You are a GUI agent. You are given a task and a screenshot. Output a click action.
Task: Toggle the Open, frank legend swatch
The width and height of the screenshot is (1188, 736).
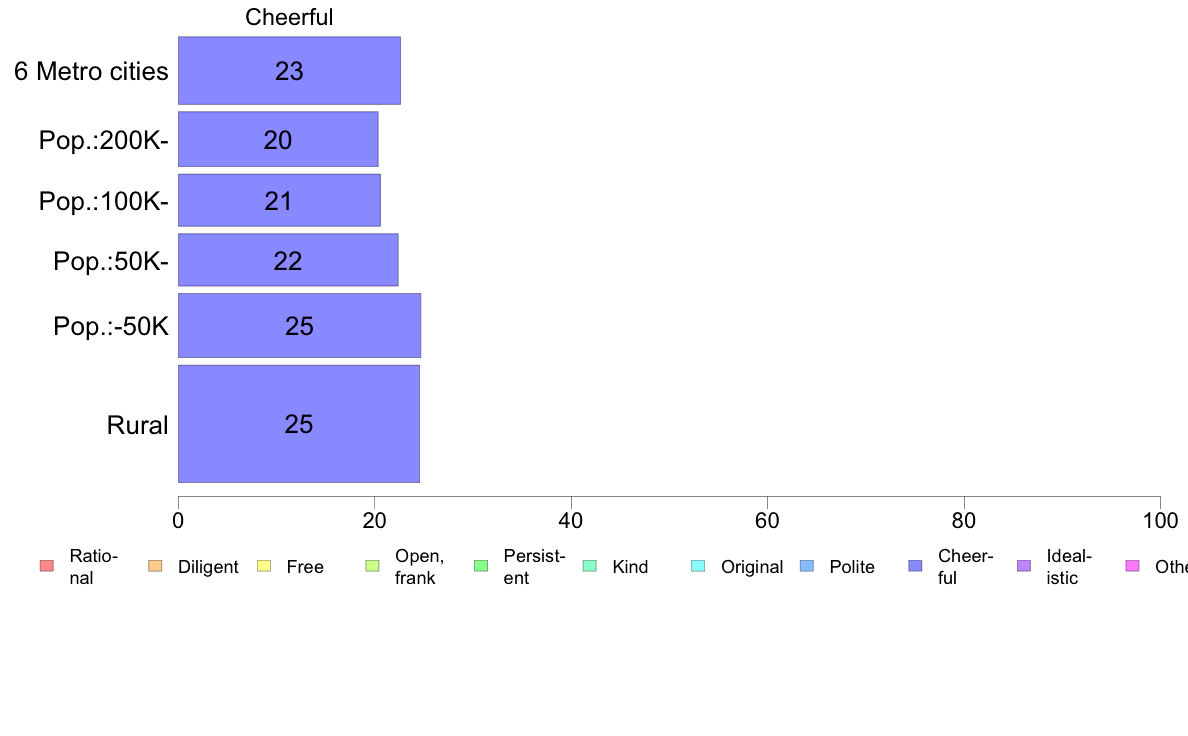point(372,567)
